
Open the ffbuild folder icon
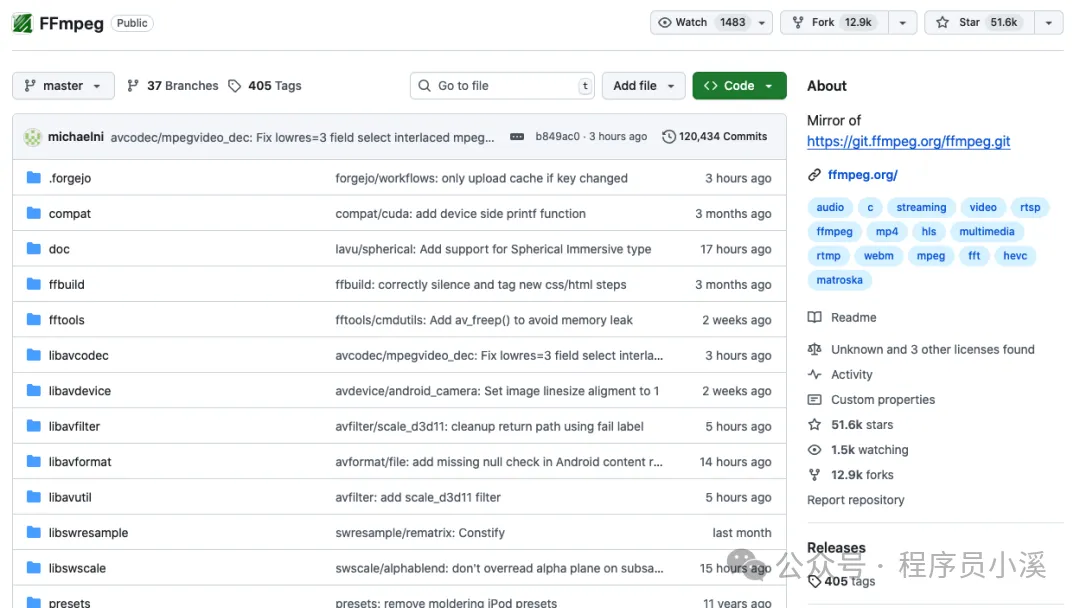[x=34, y=284]
